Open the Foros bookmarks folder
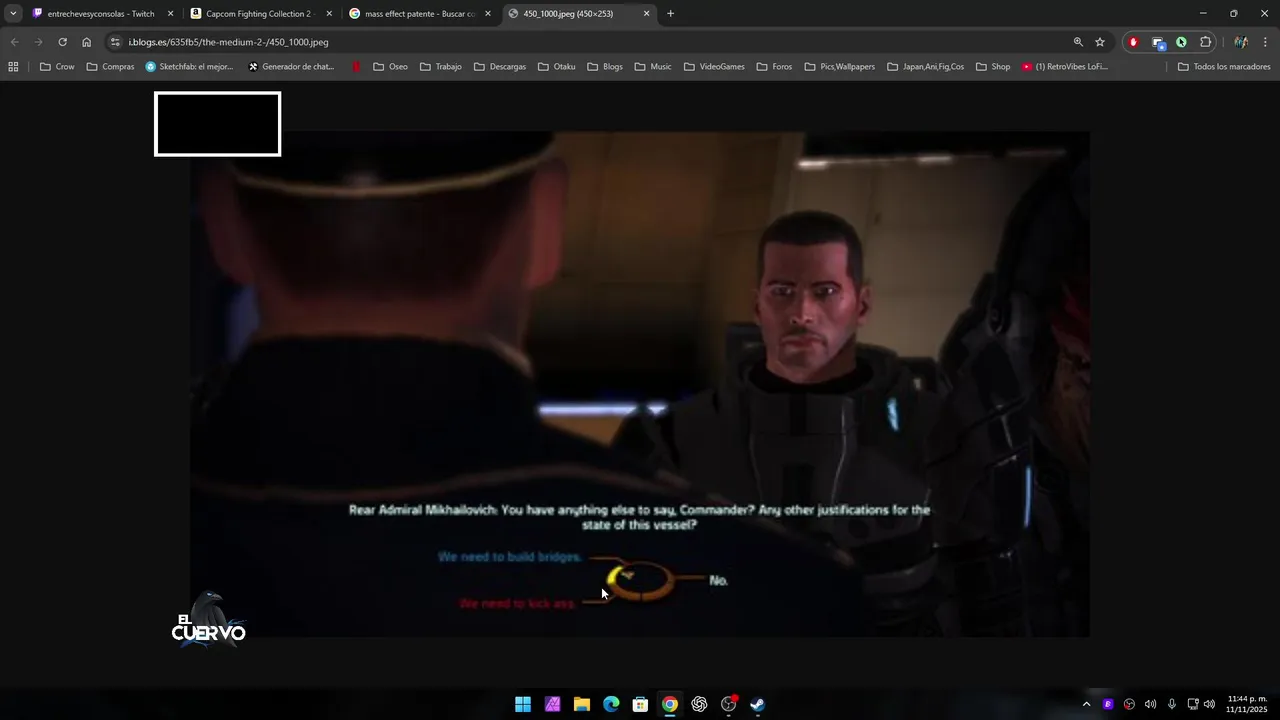 774,67
